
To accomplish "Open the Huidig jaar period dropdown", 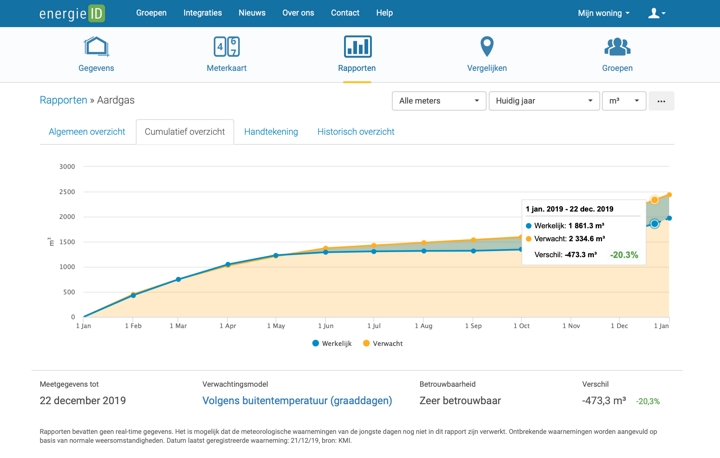I will [x=544, y=101].
